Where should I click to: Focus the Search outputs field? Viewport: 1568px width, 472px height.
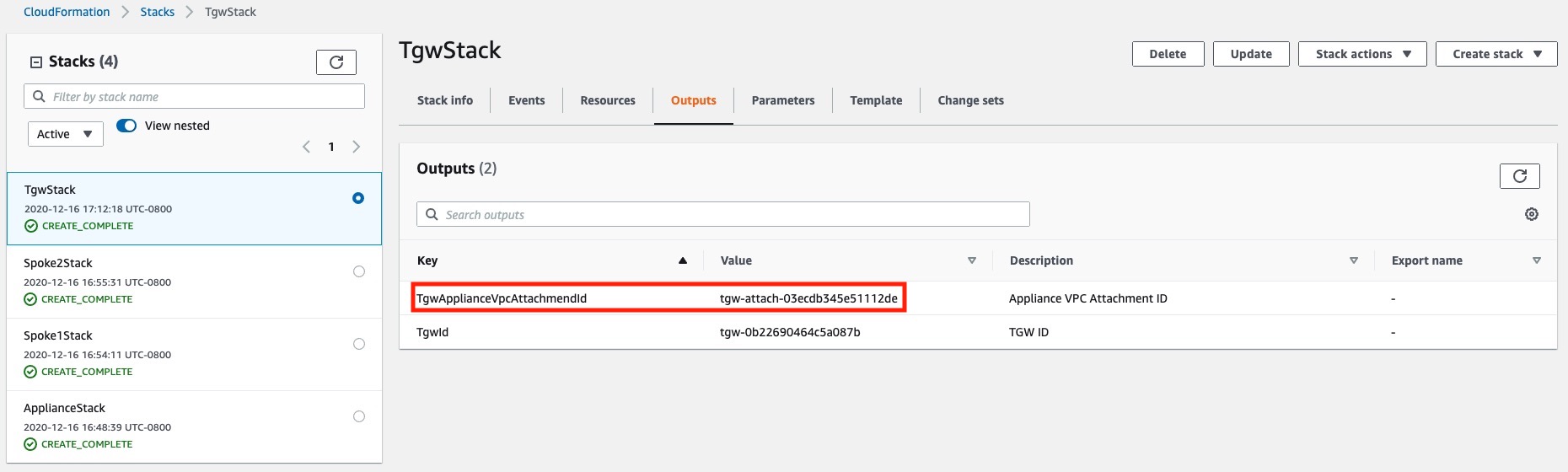point(723,215)
